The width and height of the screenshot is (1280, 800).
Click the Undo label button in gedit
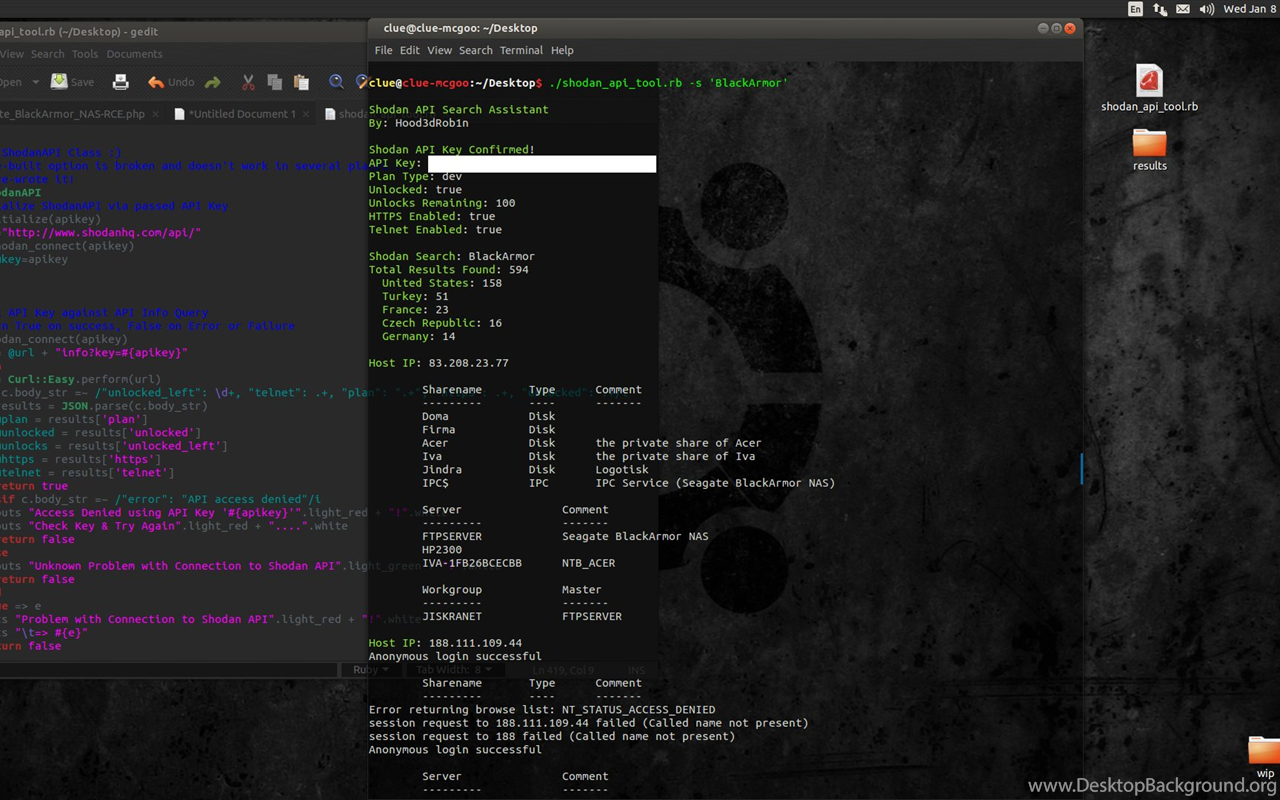pos(181,82)
